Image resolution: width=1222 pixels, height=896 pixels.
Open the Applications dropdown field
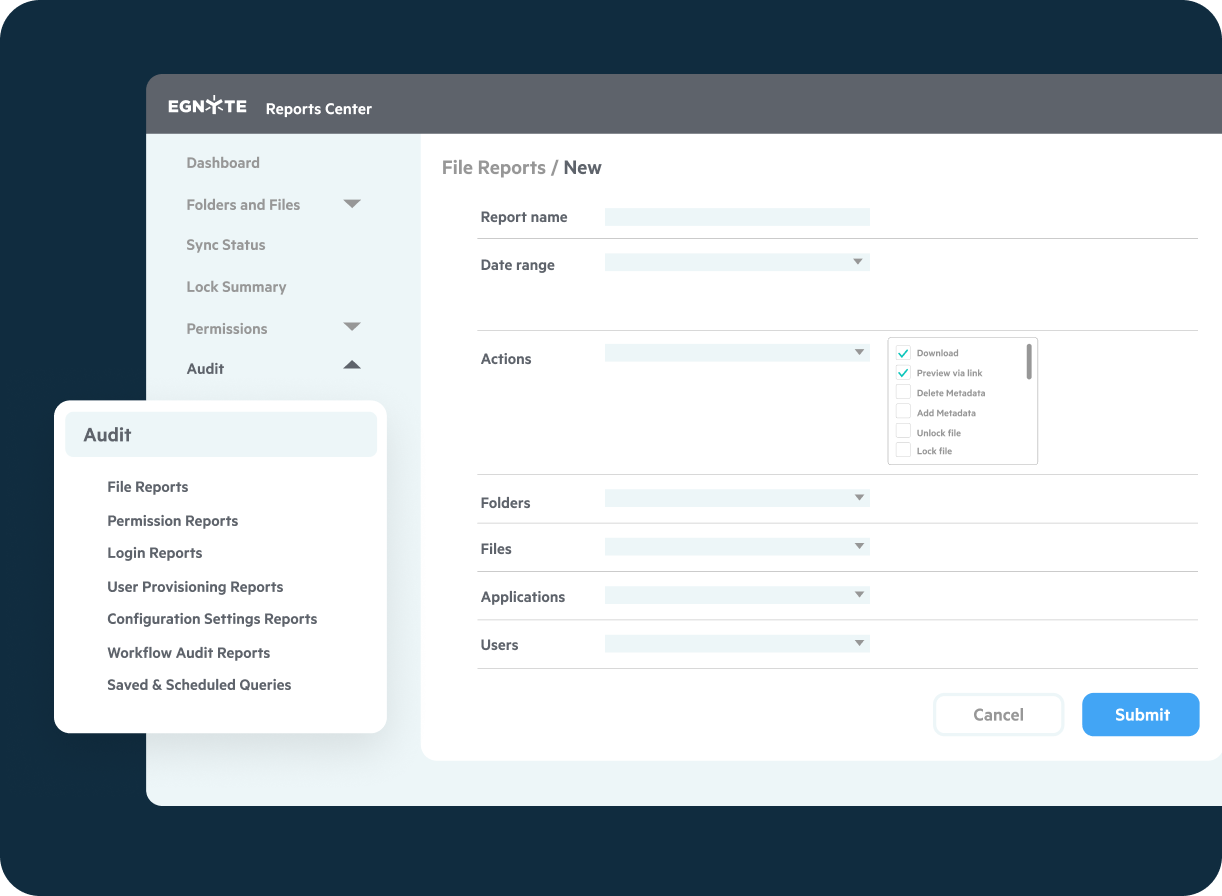(737, 595)
